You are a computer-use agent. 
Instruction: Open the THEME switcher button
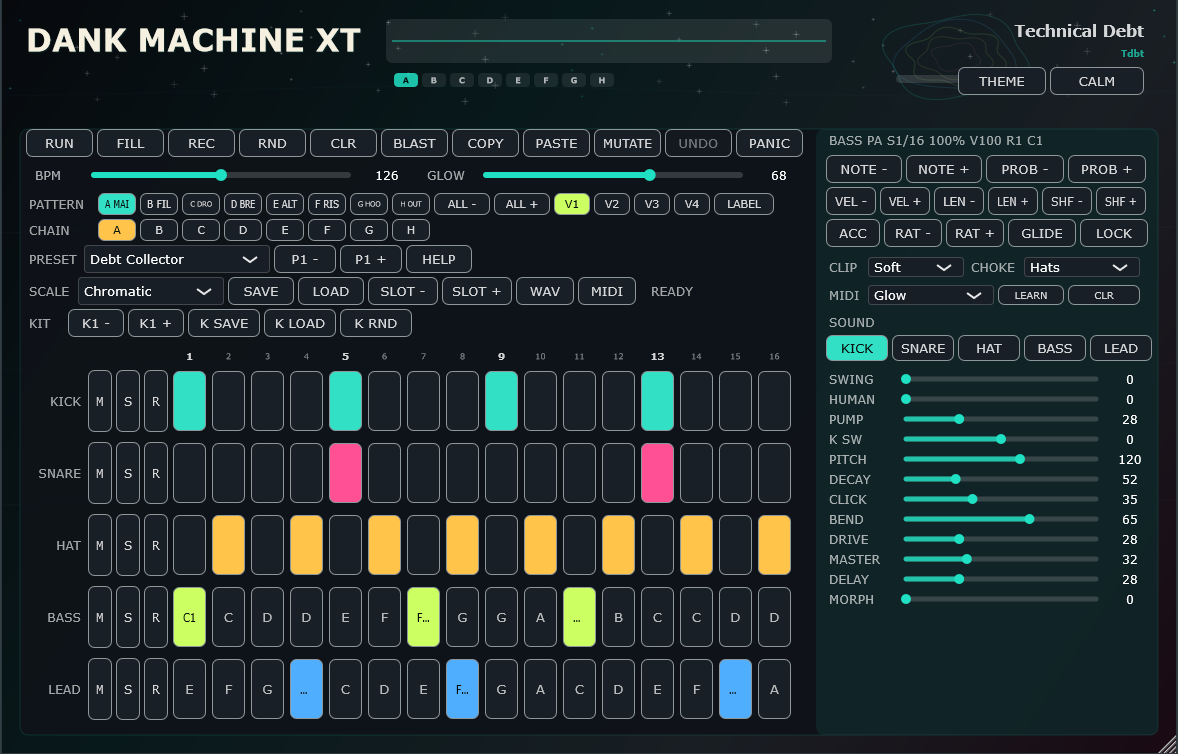tap(1001, 81)
